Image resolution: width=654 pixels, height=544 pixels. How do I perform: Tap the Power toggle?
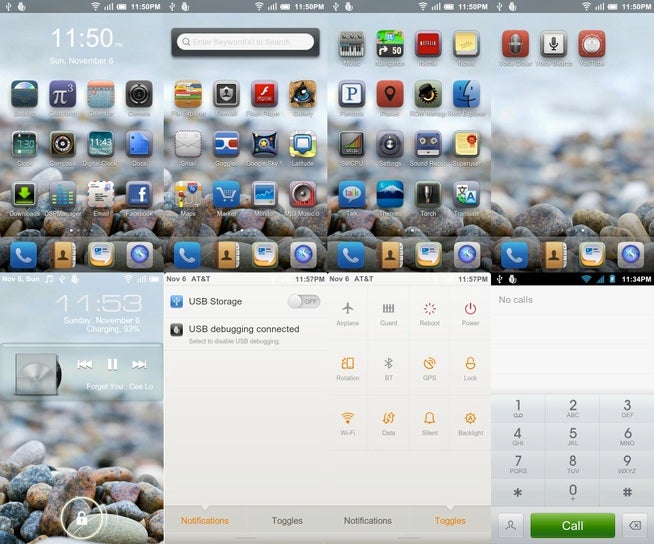(x=470, y=314)
